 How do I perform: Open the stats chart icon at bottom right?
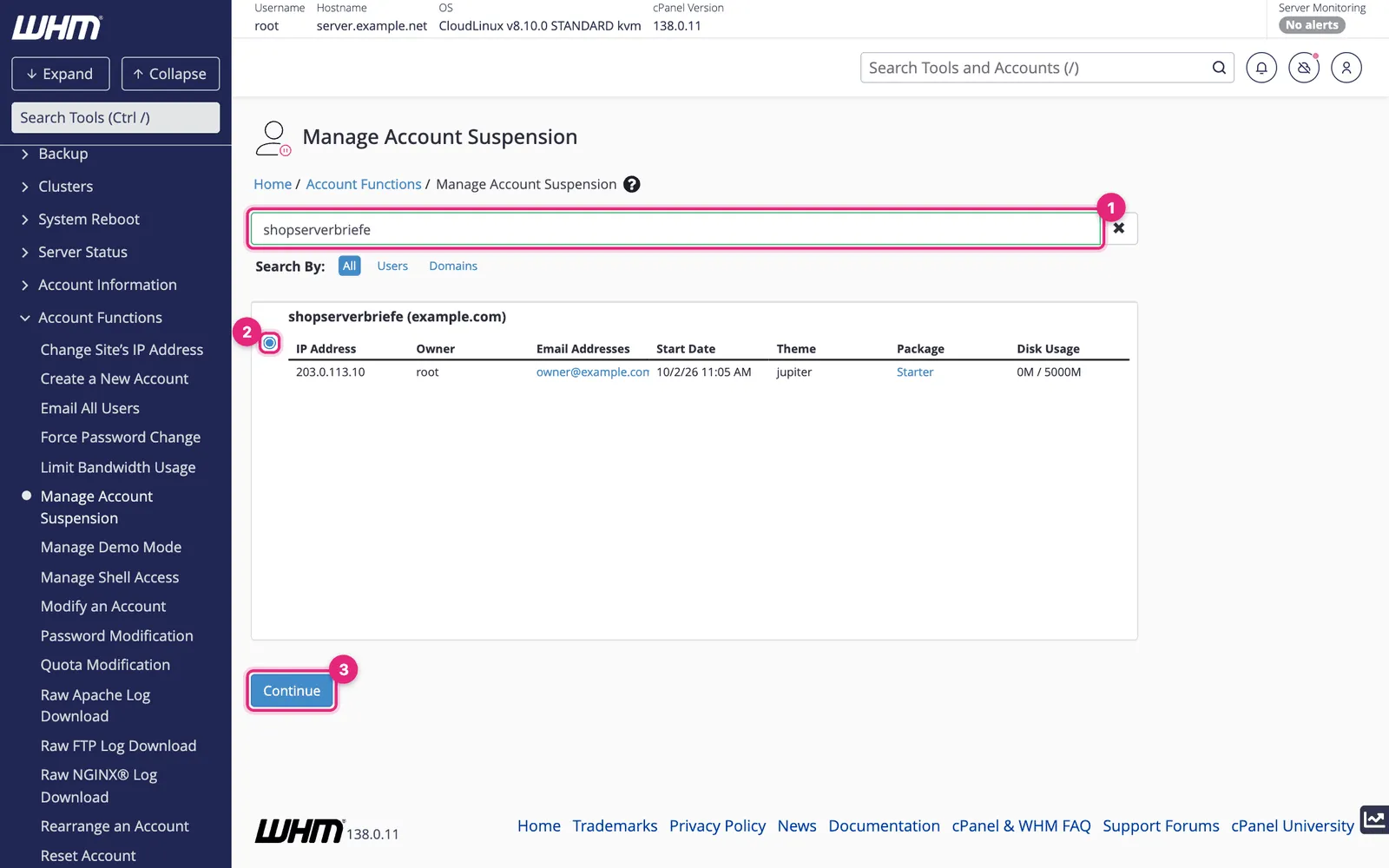pos(1374,819)
